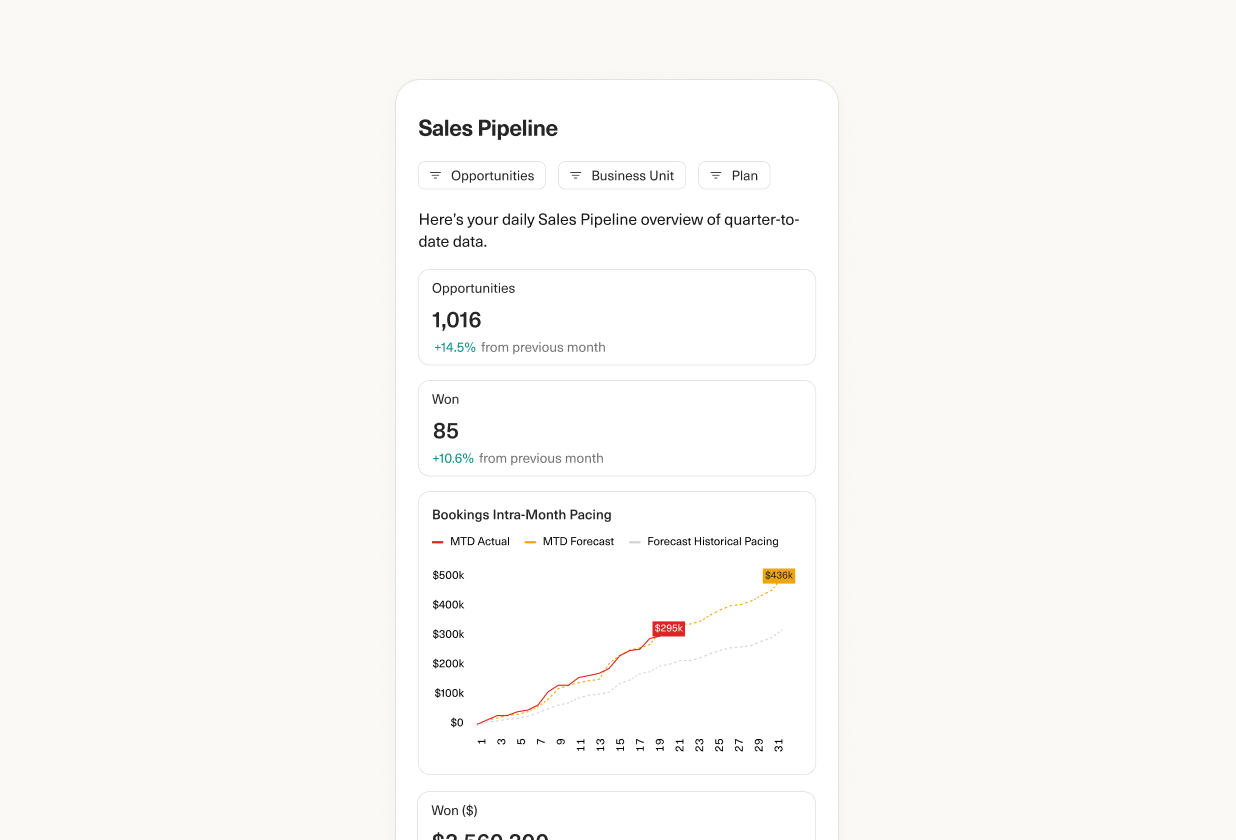Click the filter icon in Business Unit chip

(x=576, y=175)
